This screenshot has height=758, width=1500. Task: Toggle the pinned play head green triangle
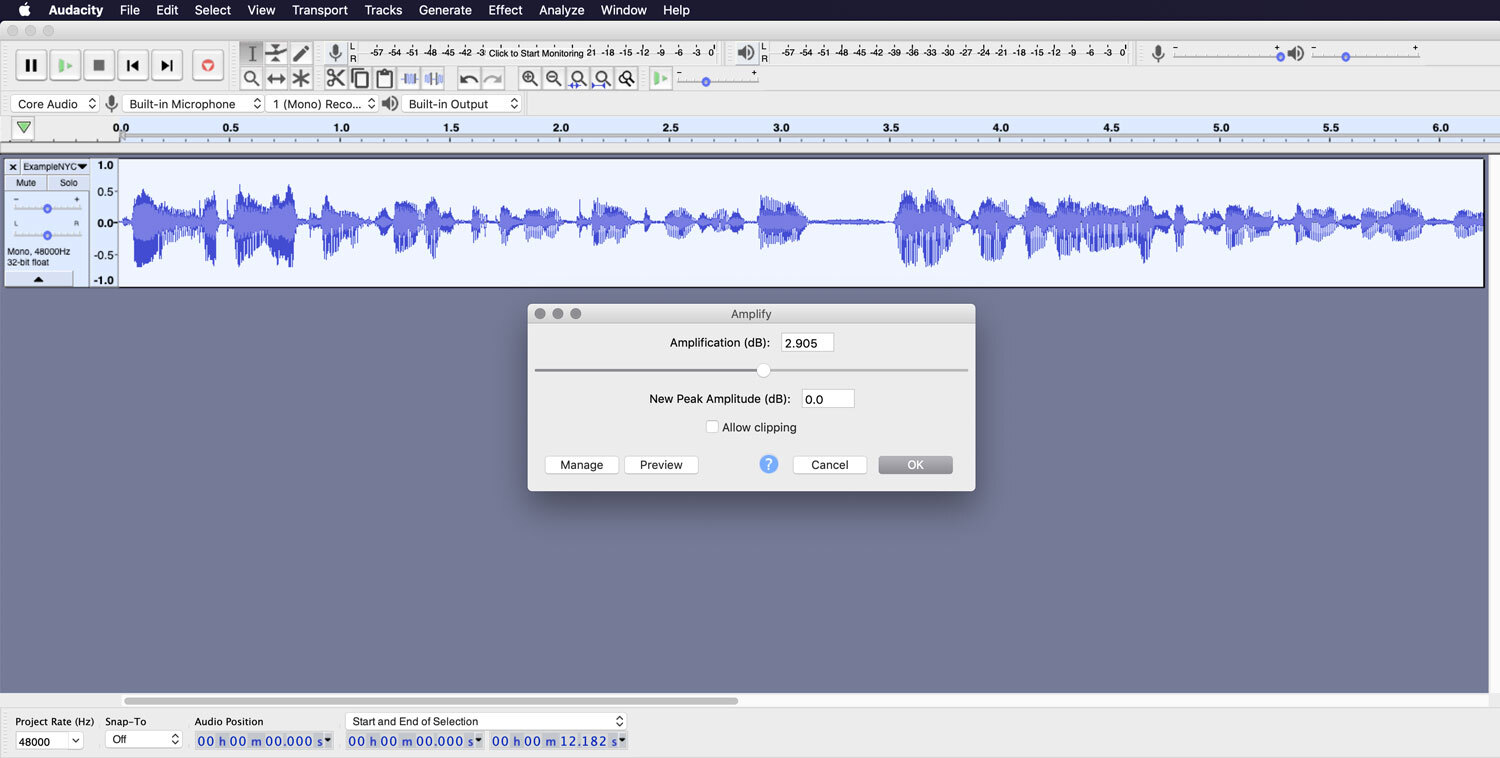pos(23,128)
